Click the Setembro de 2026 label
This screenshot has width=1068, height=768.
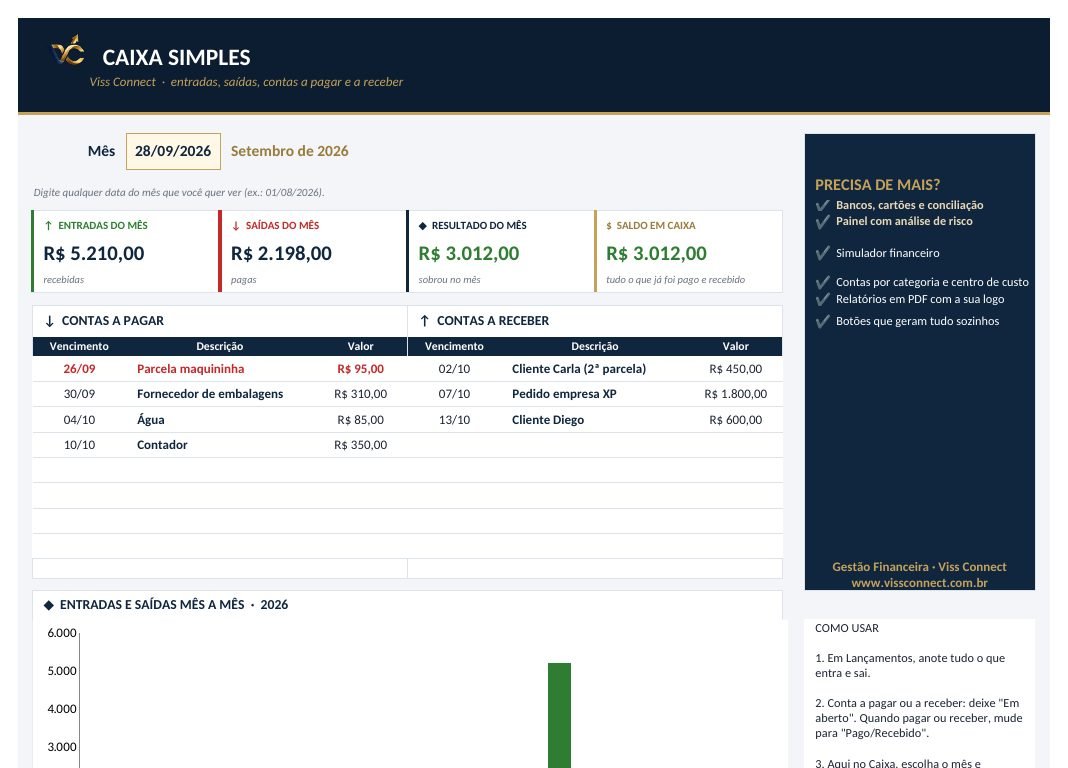tap(289, 151)
